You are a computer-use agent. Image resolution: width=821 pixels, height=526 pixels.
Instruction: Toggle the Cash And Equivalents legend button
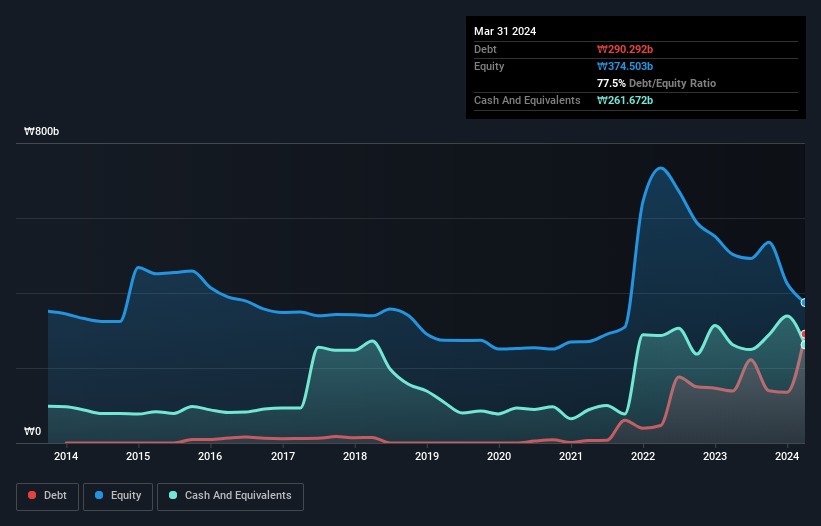pyautogui.click(x=230, y=496)
